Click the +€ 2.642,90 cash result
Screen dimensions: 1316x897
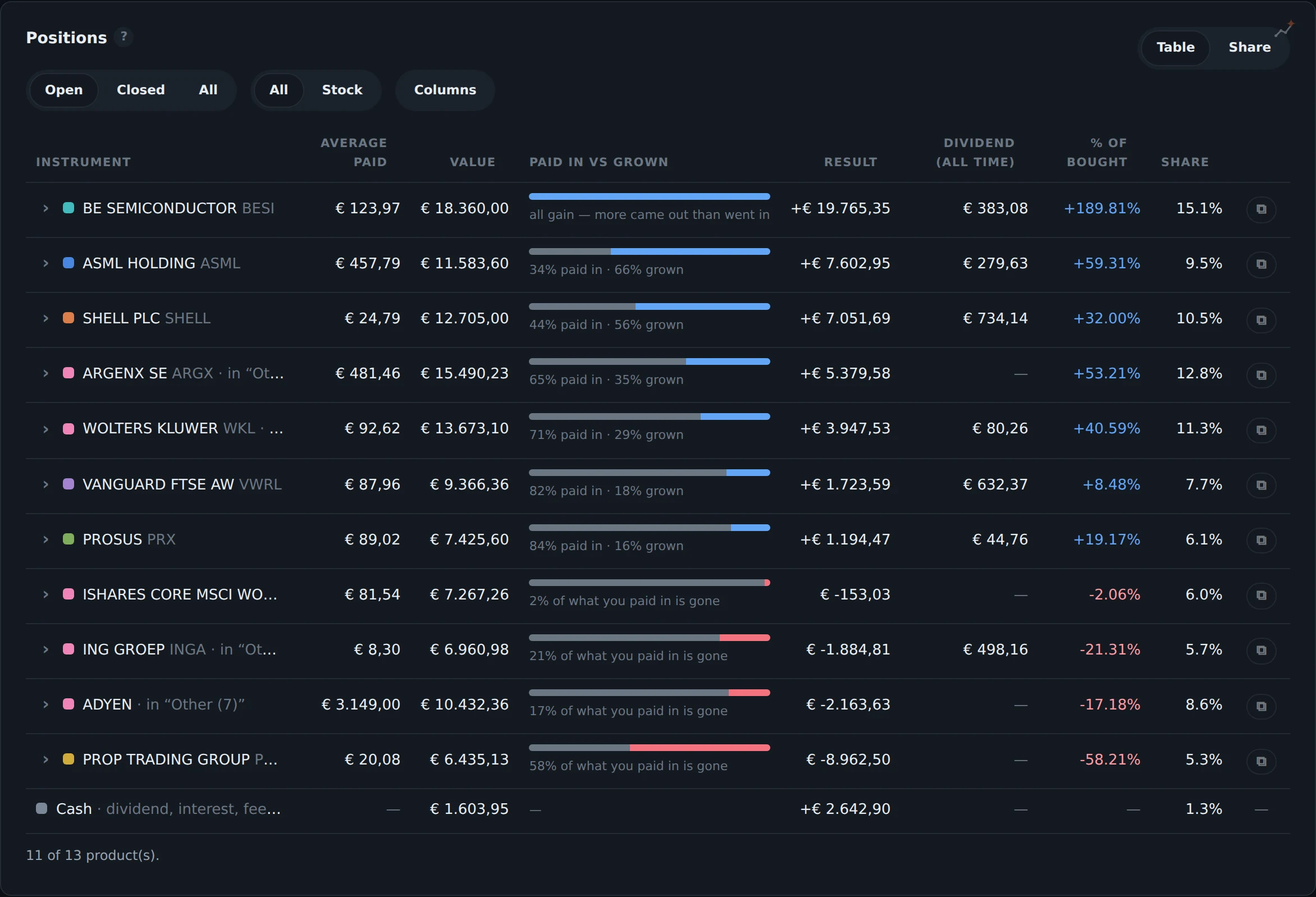pos(845,809)
